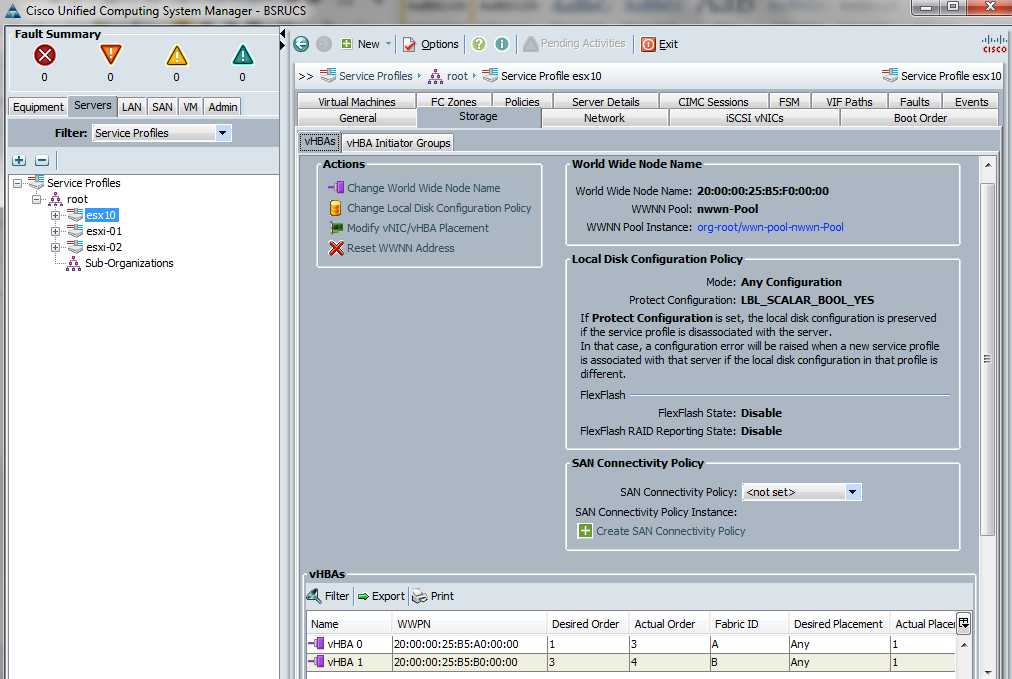Select esxi-02 service profile

(104, 247)
